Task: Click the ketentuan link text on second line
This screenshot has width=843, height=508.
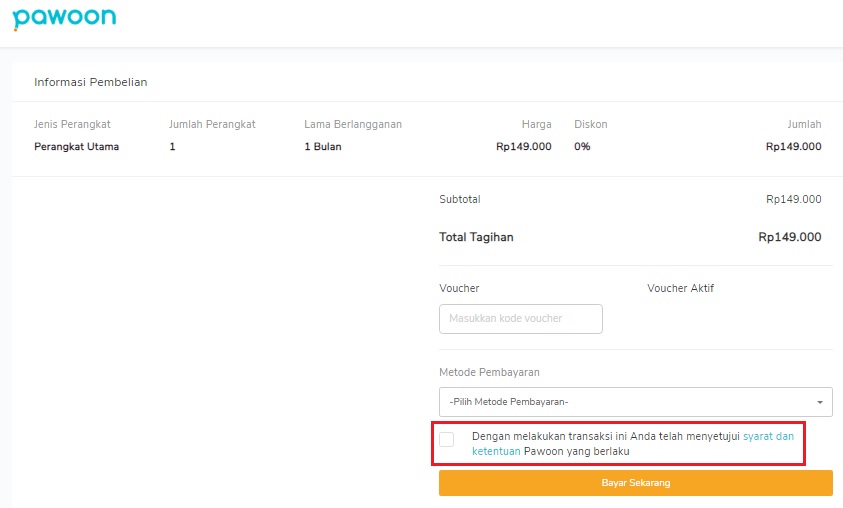Action: click(x=496, y=451)
